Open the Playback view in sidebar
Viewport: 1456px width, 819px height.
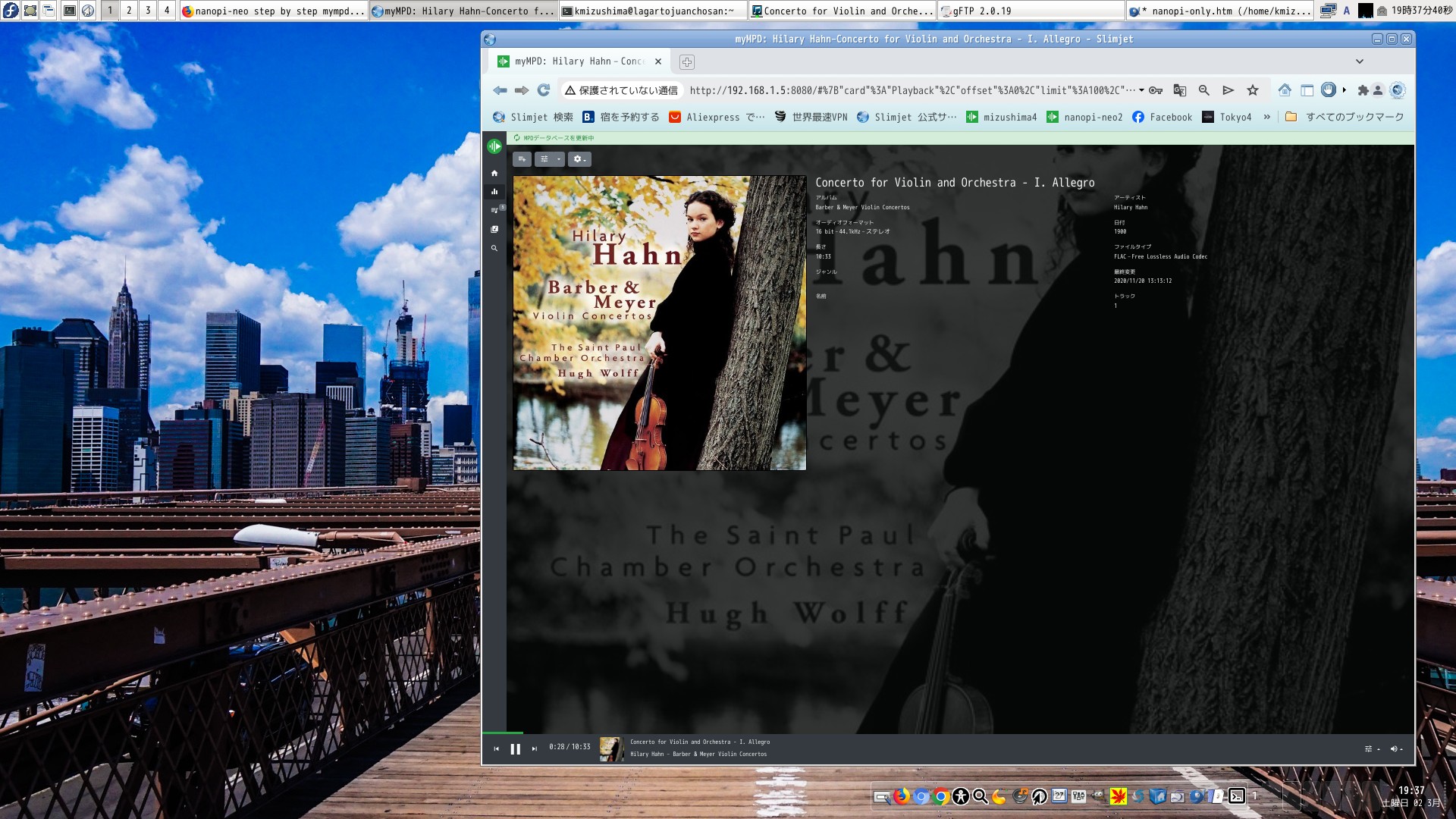pos(494,192)
